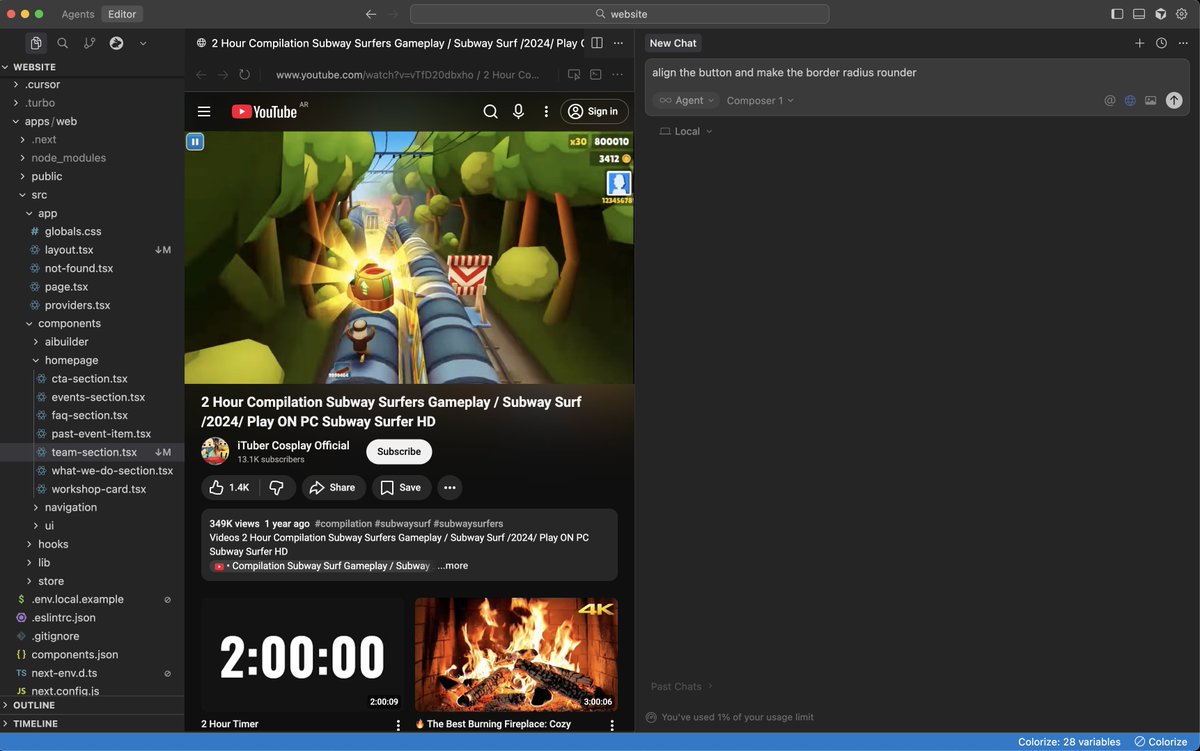Click the Subscribe button on the video
This screenshot has height=751, width=1200.
398,451
